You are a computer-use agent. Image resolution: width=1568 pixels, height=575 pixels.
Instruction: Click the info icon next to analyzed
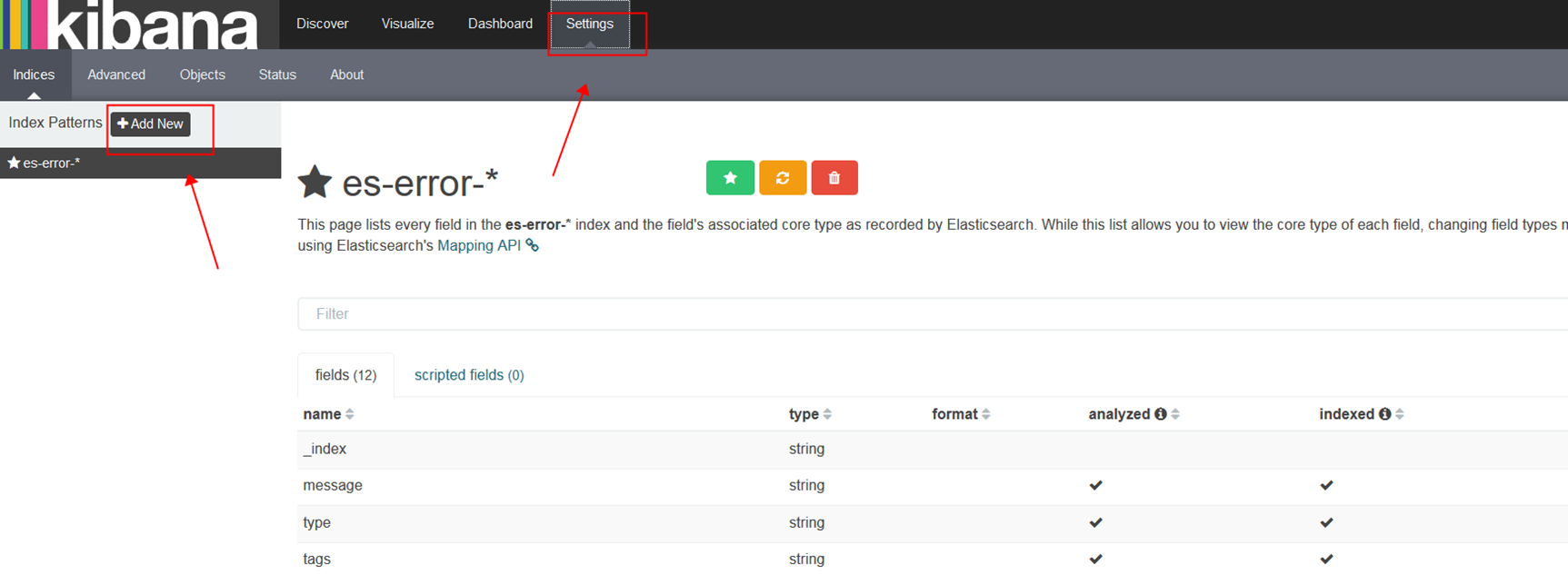click(1161, 414)
